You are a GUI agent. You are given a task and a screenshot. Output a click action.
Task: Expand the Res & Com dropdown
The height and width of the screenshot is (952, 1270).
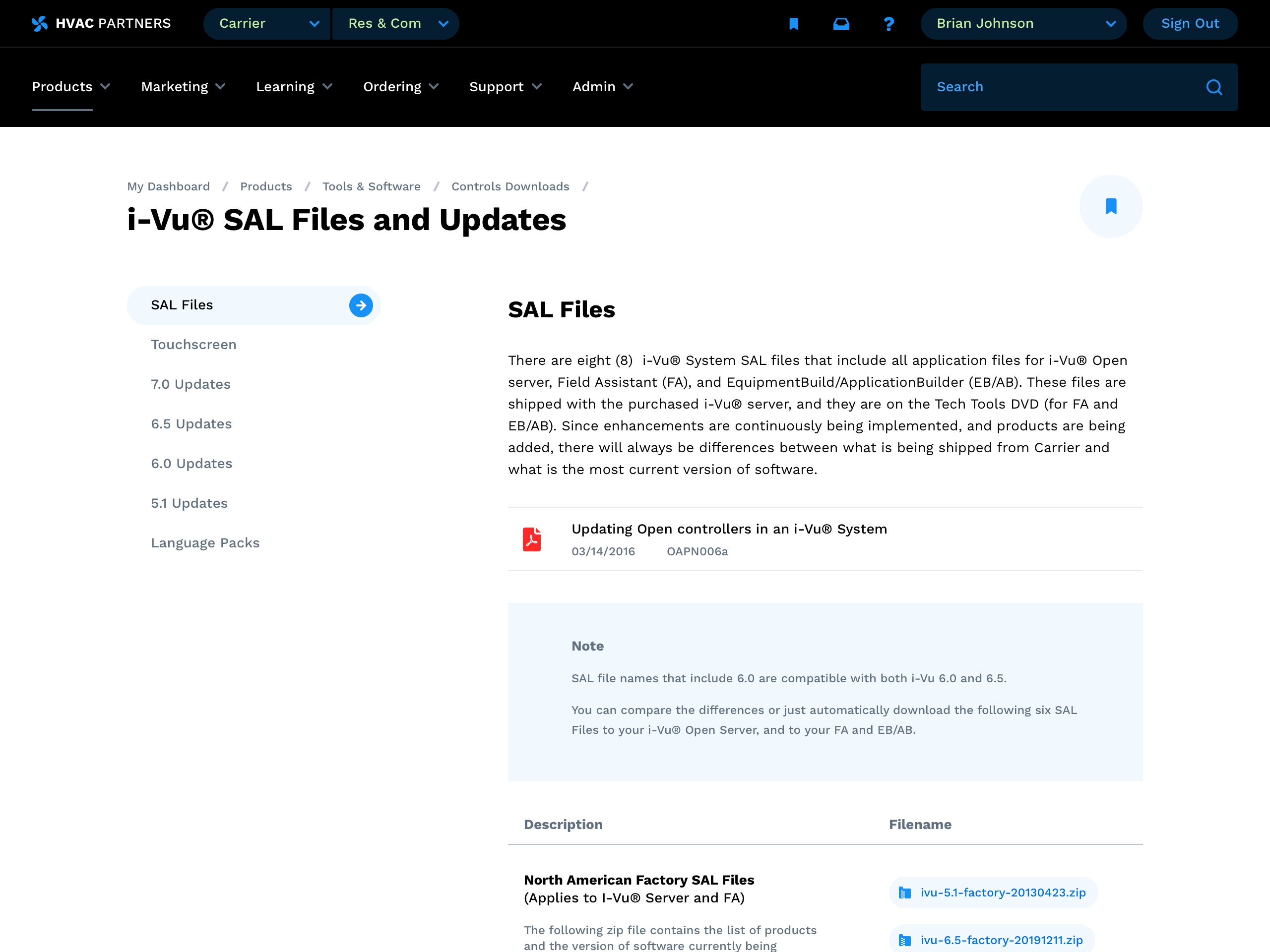pyautogui.click(x=396, y=23)
